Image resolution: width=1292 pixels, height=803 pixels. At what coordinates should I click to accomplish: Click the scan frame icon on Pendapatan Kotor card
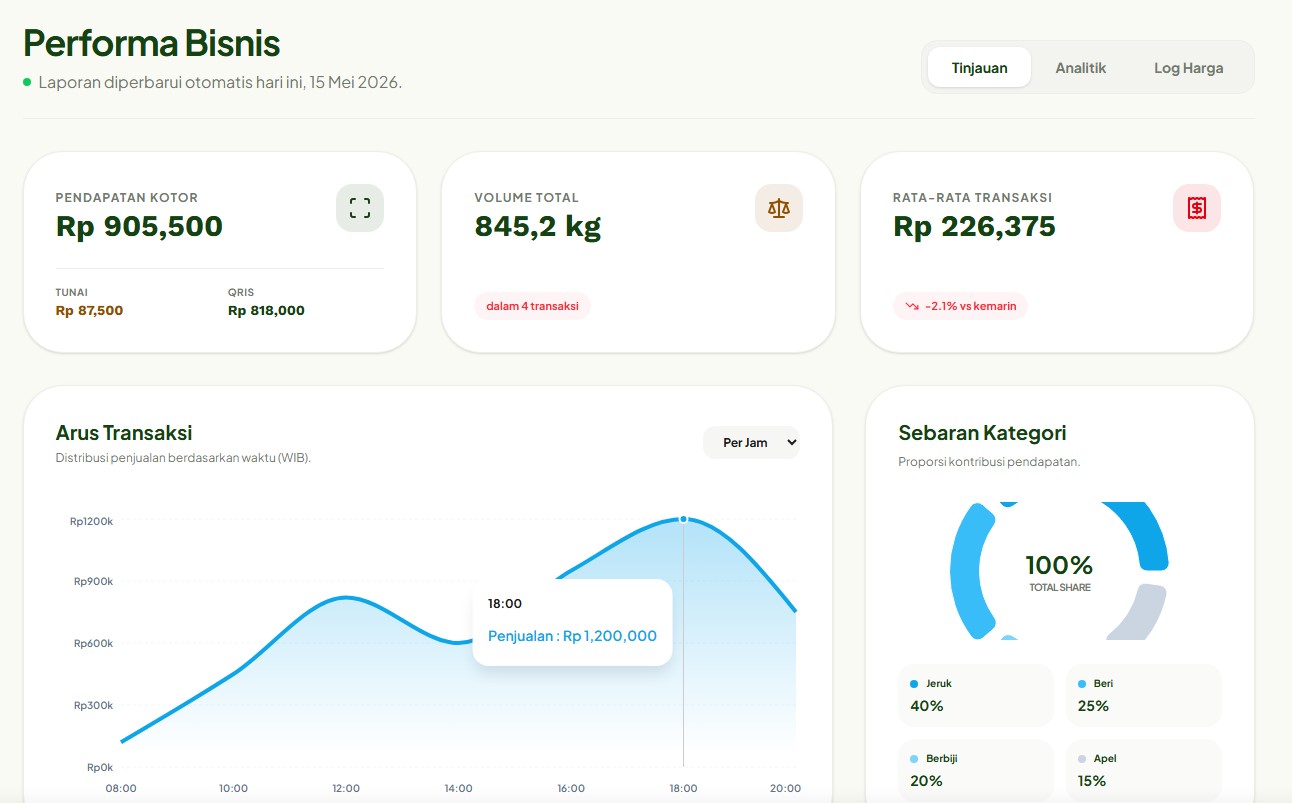(360, 208)
